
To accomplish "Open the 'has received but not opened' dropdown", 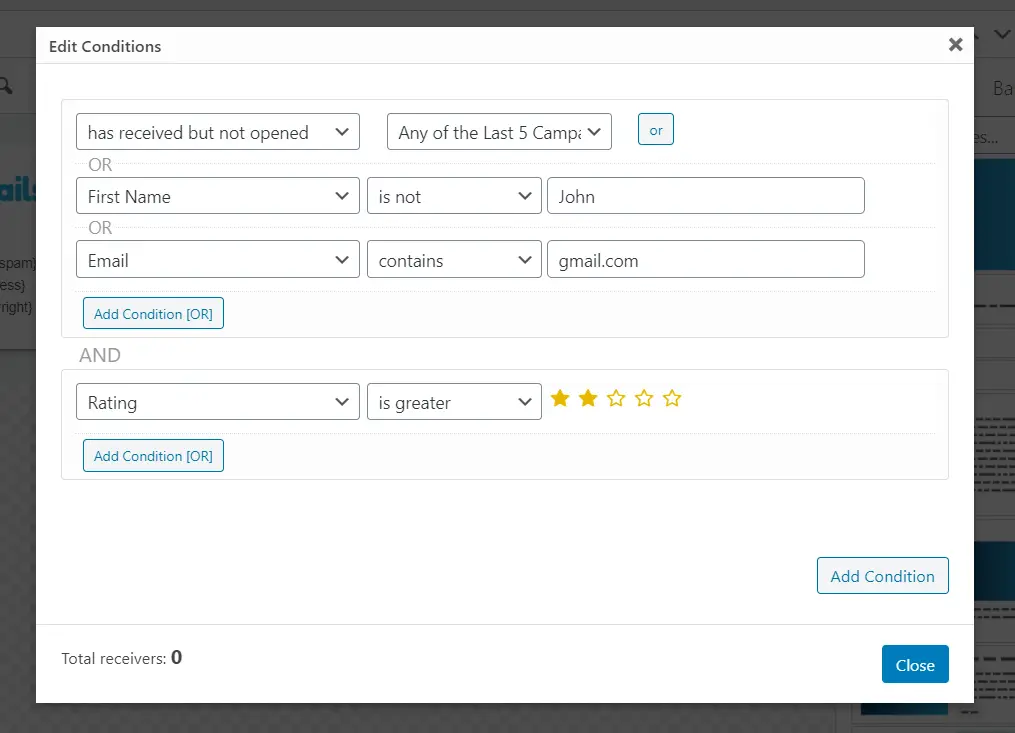I will (218, 131).
